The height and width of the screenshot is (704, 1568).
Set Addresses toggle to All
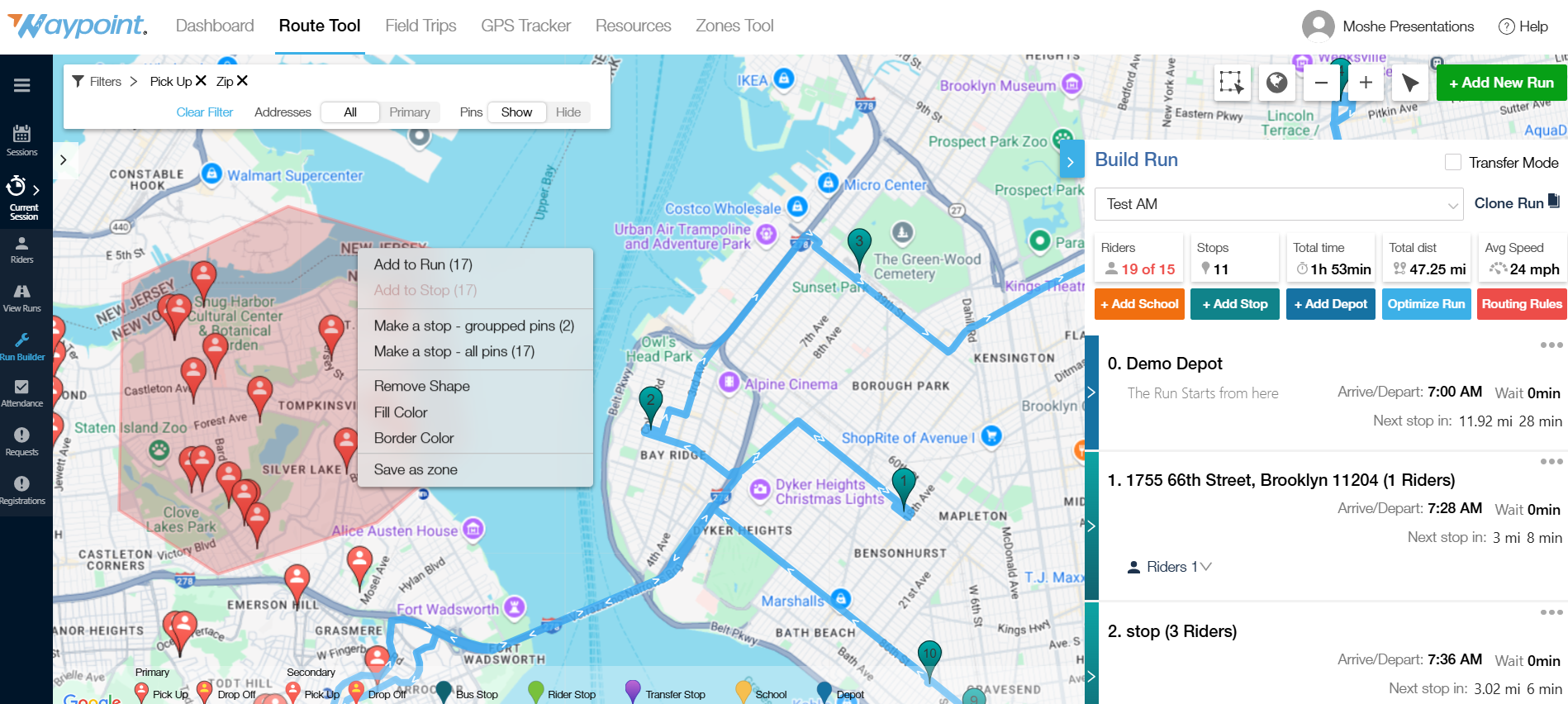click(x=350, y=112)
